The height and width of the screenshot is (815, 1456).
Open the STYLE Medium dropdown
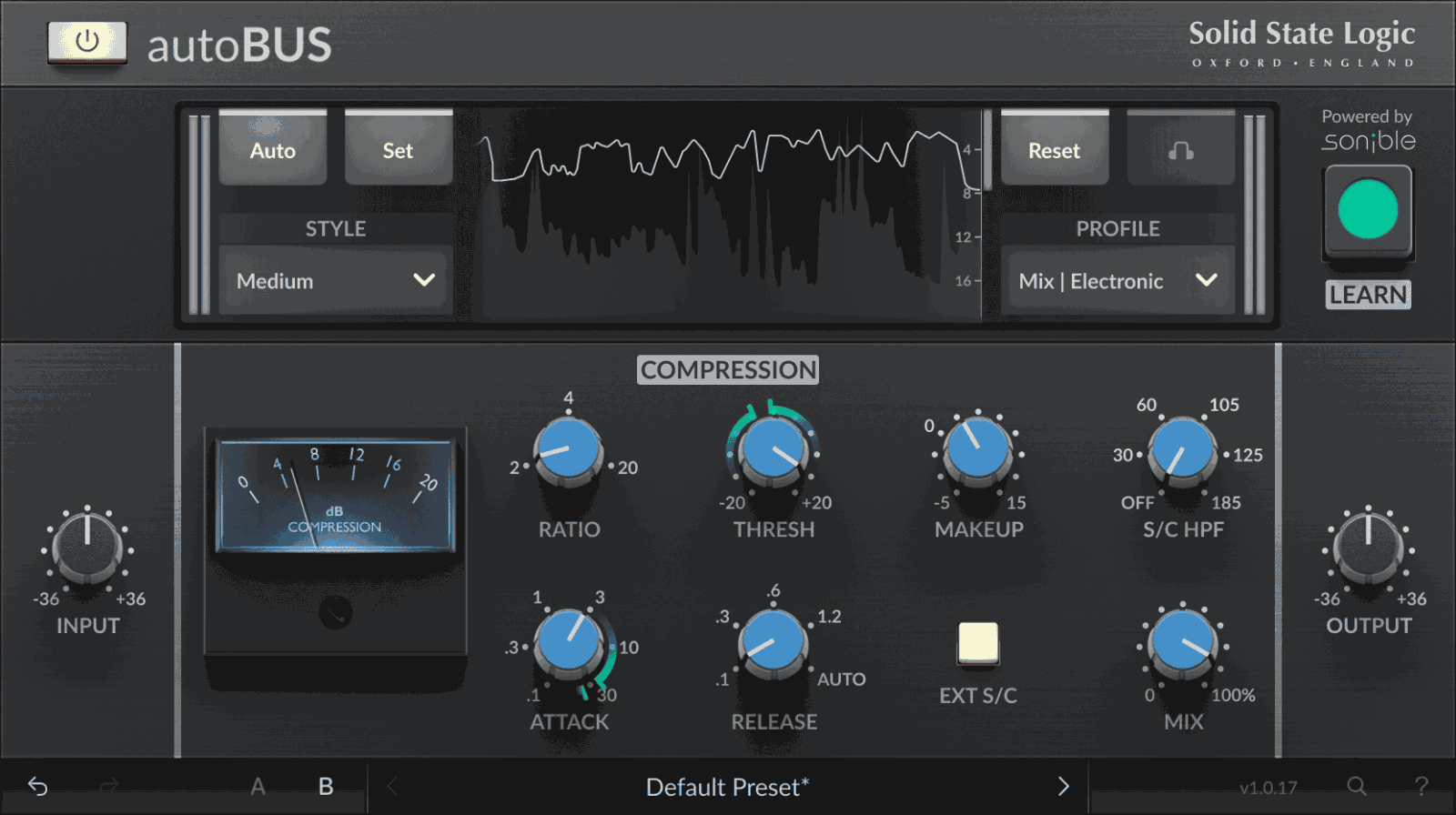point(336,280)
